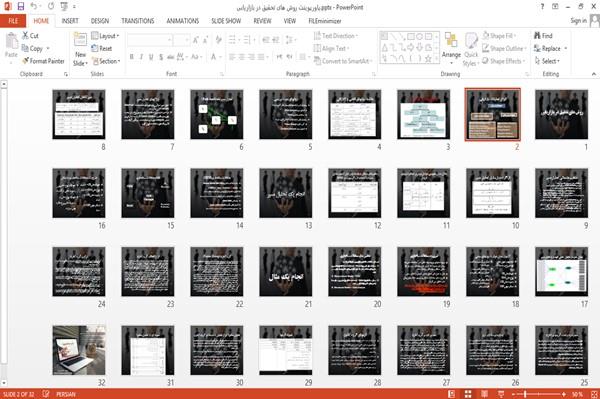Click the Copy icon
600x399 pixels.
pyautogui.click(x=25, y=48)
